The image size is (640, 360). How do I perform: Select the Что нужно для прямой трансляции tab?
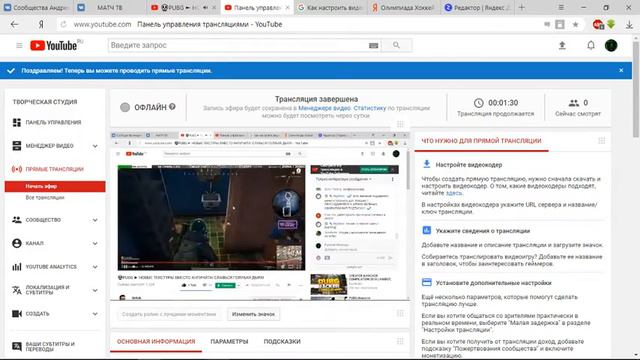pos(481,141)
